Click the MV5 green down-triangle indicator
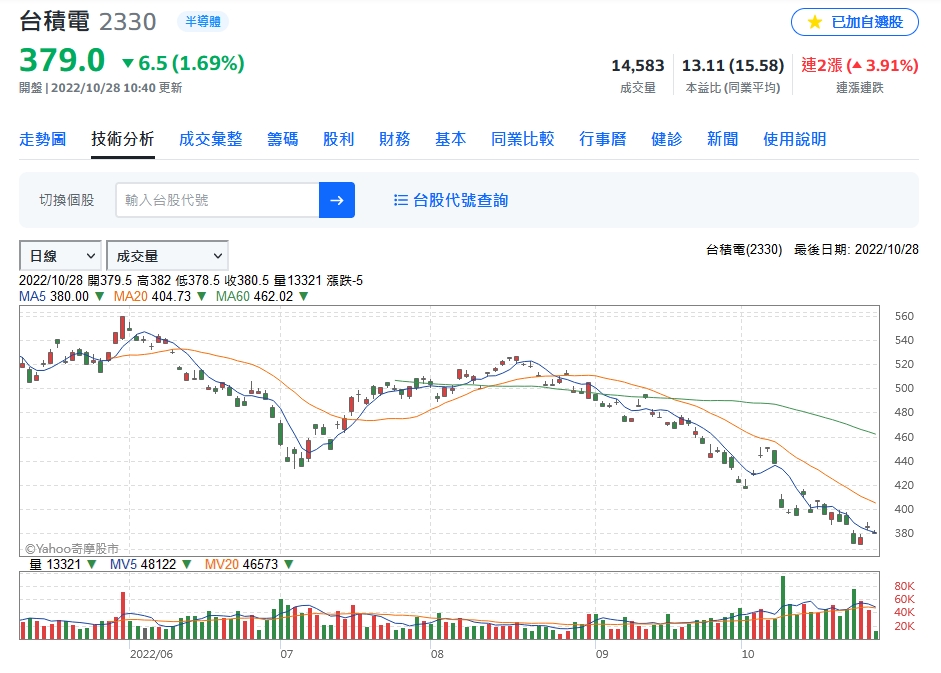This screenshot has width=941, height=673. (187, 564)
